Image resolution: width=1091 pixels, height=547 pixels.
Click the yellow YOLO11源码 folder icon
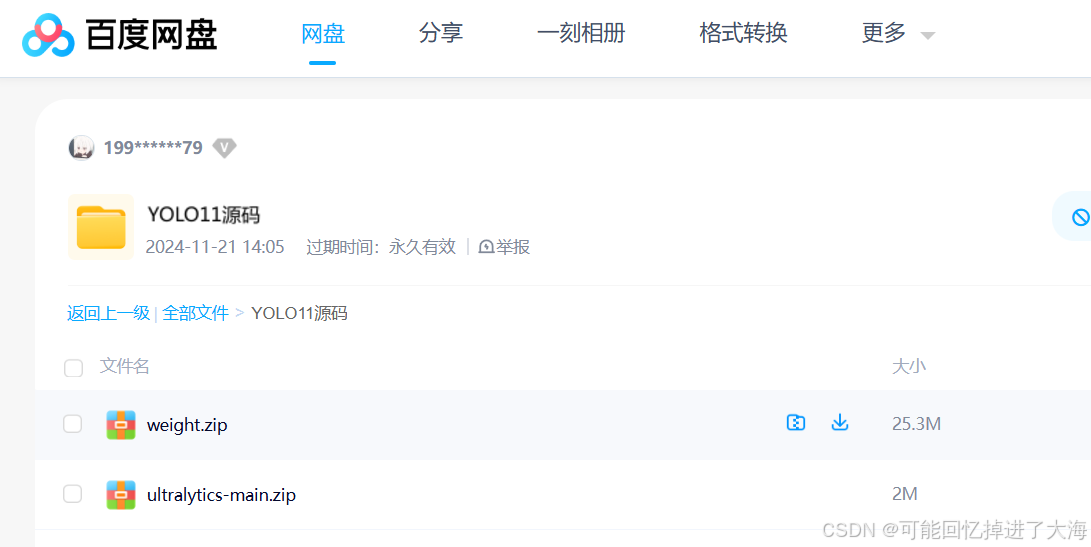(101, 227)
